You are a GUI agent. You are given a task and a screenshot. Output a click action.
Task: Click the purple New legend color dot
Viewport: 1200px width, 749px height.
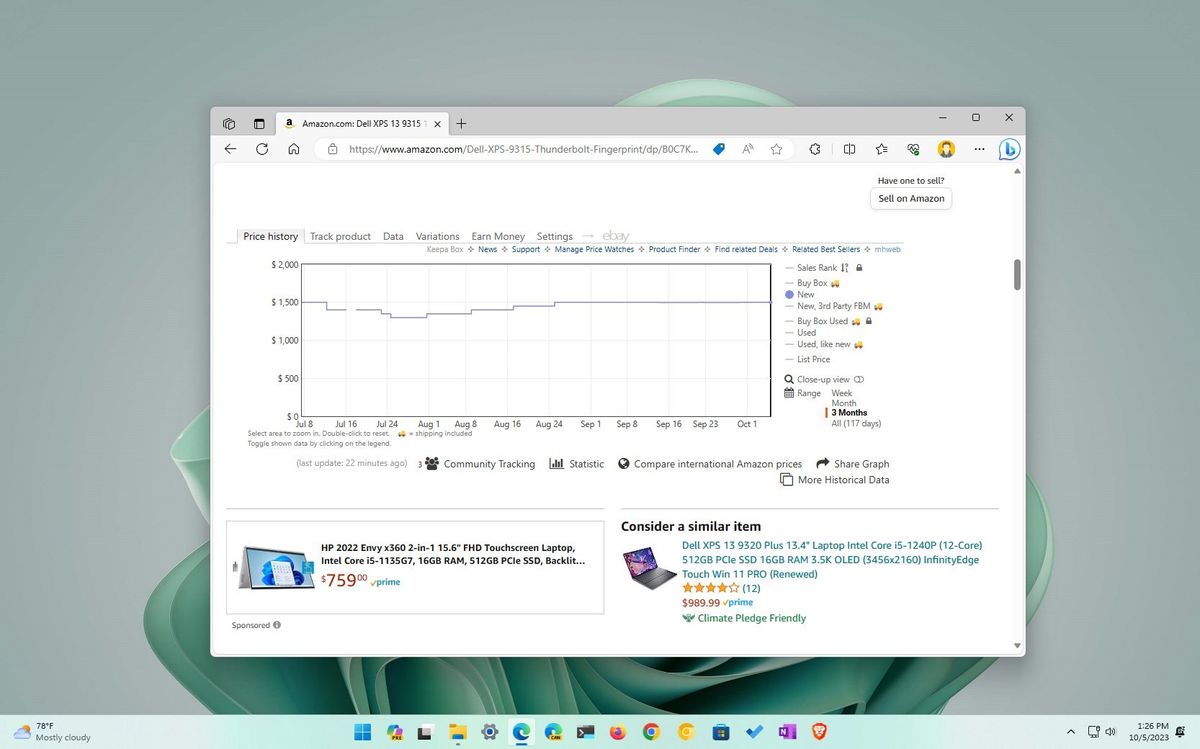(x=787, y=294)
